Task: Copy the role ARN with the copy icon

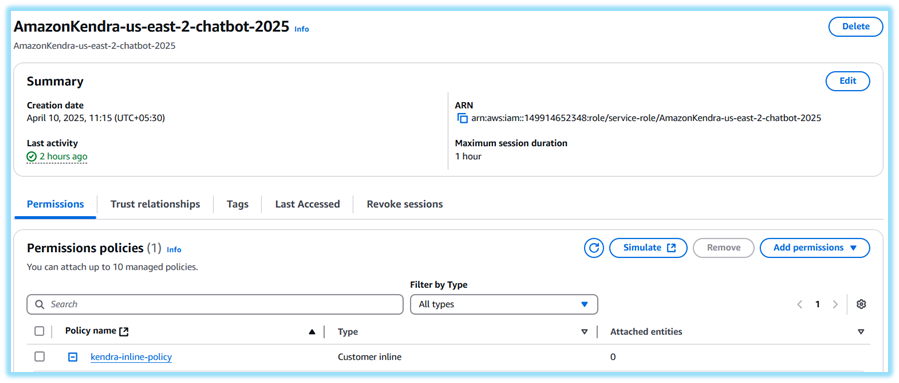Action: tap(462, 118)
